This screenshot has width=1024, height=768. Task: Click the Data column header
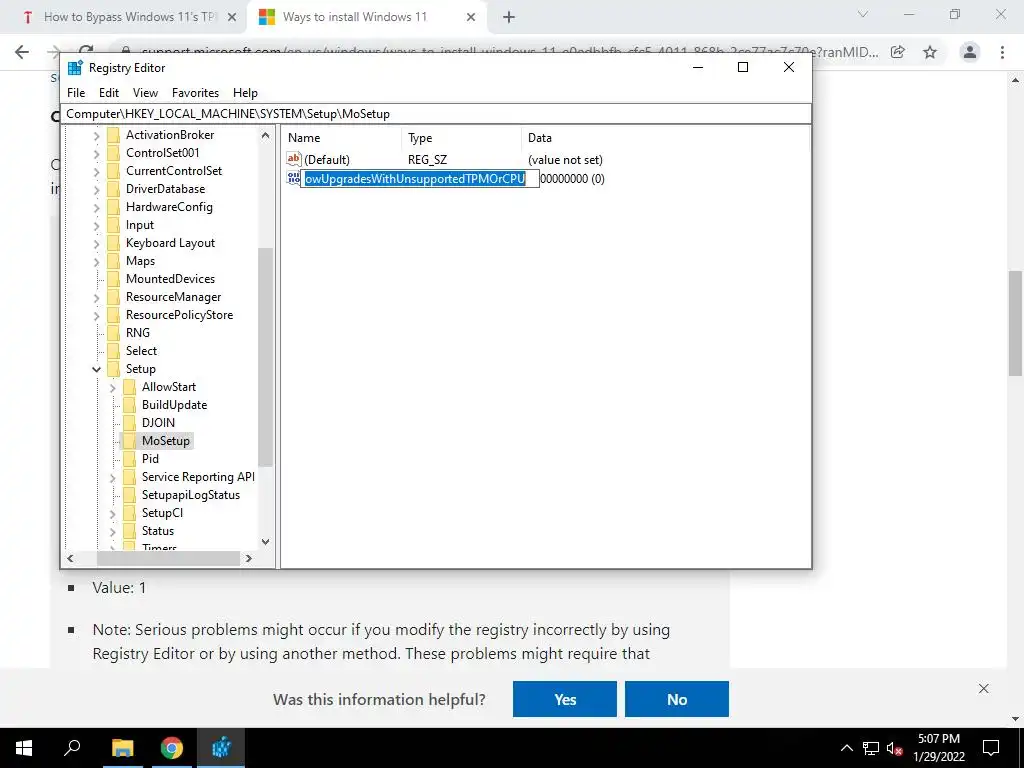click(665, 138)
